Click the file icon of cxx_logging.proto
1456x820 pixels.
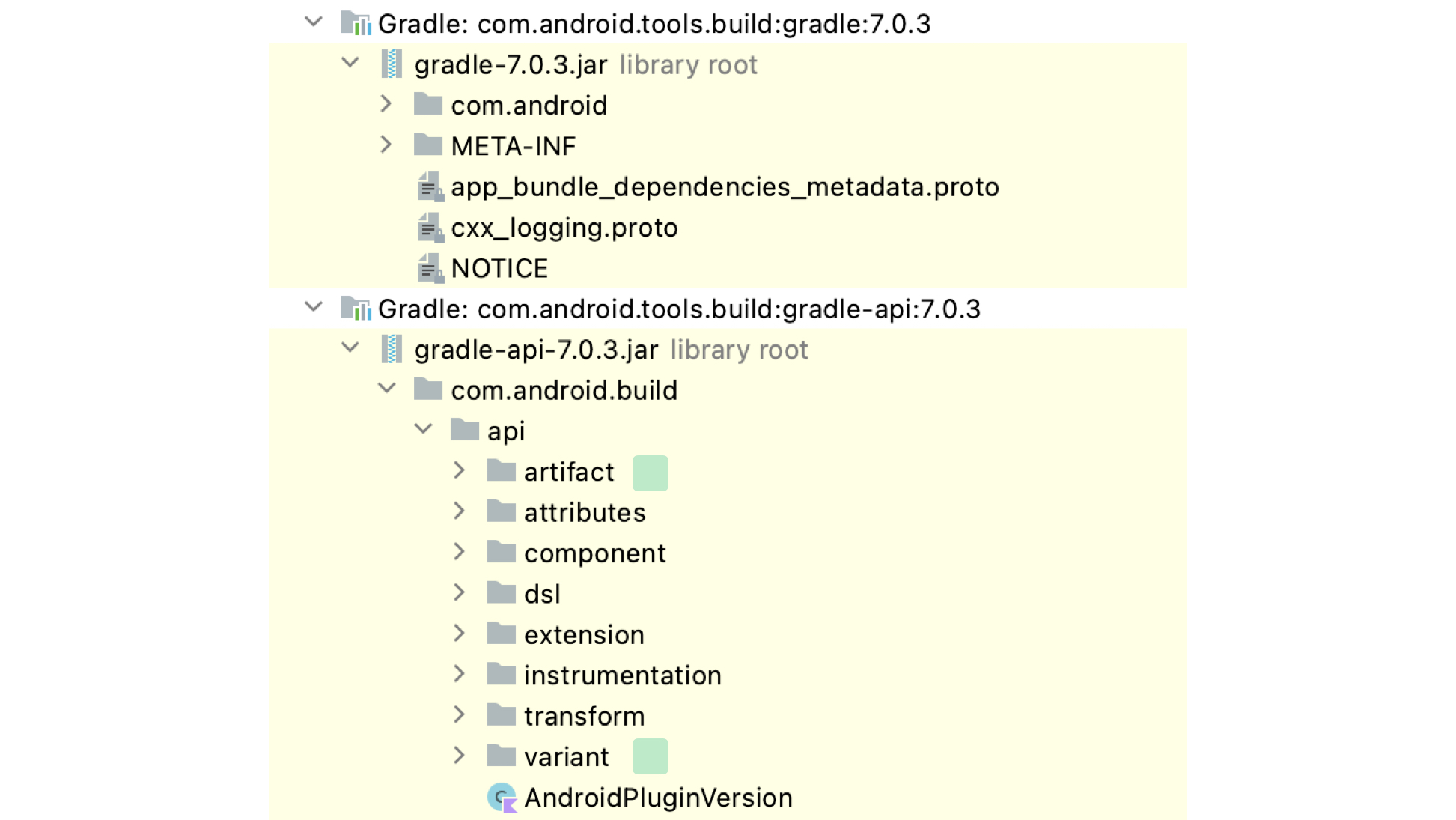click(x=429, y=228)
